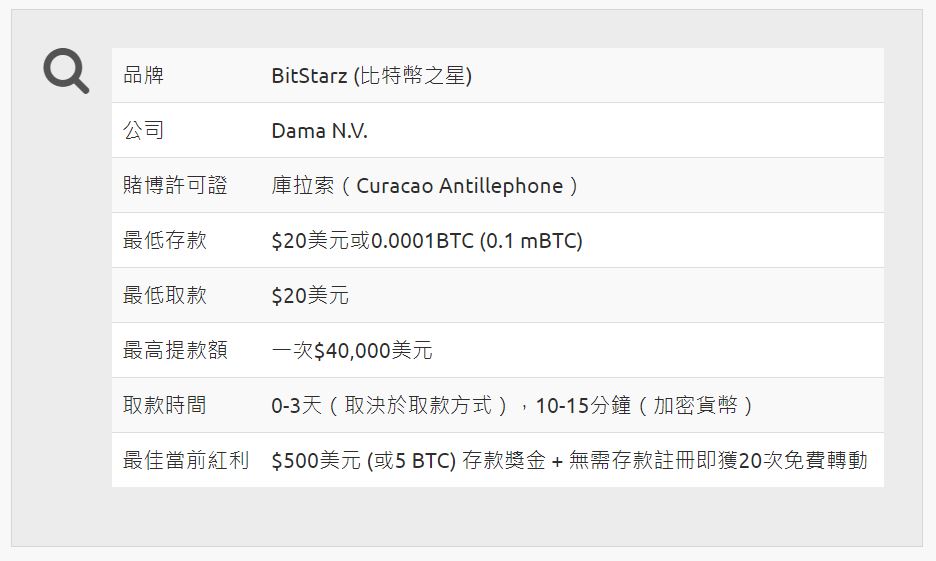
Task: Click the 一次$40,000美元 value
Action: pos(352,350)
